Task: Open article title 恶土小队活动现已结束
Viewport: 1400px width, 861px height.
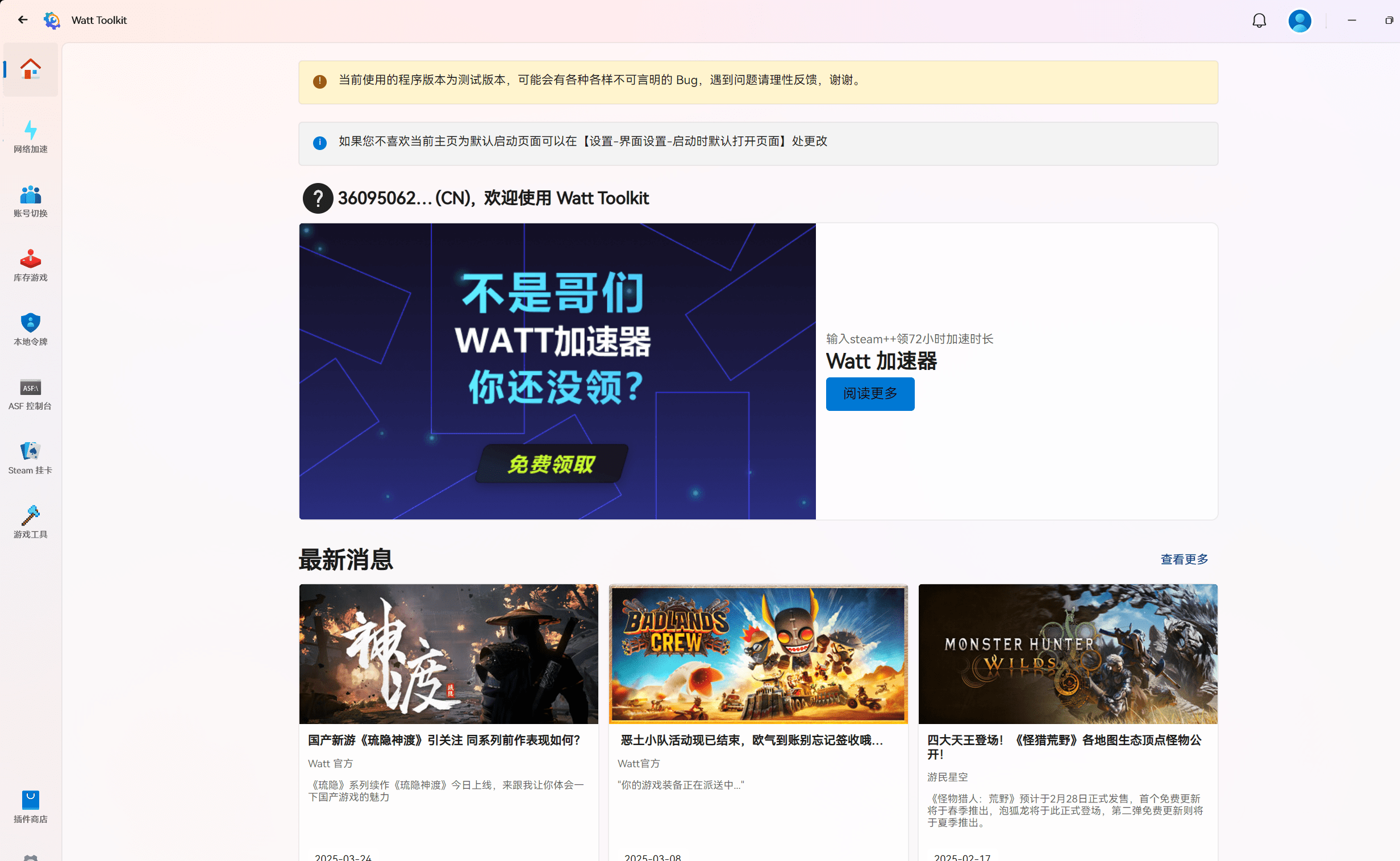Action: 752,740
